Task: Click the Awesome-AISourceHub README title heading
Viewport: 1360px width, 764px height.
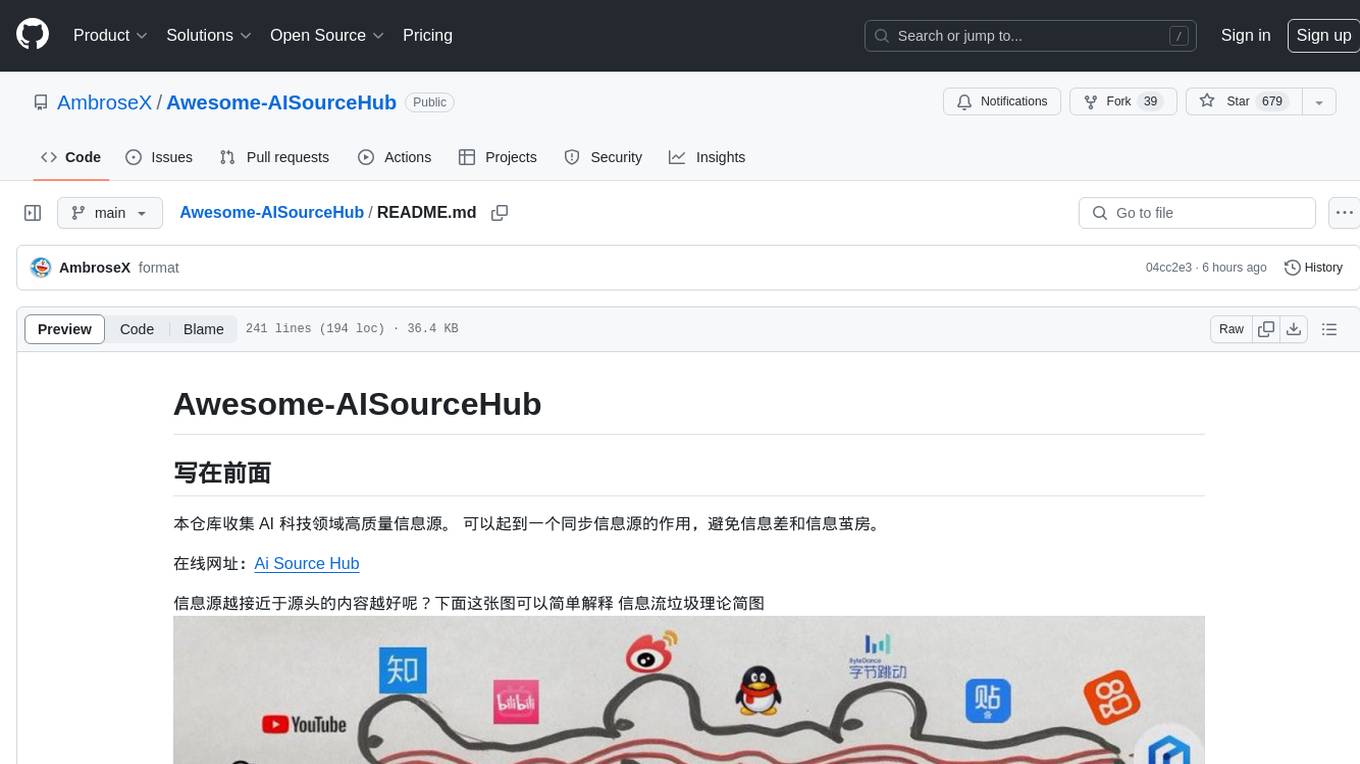Action: pos(357,404)
